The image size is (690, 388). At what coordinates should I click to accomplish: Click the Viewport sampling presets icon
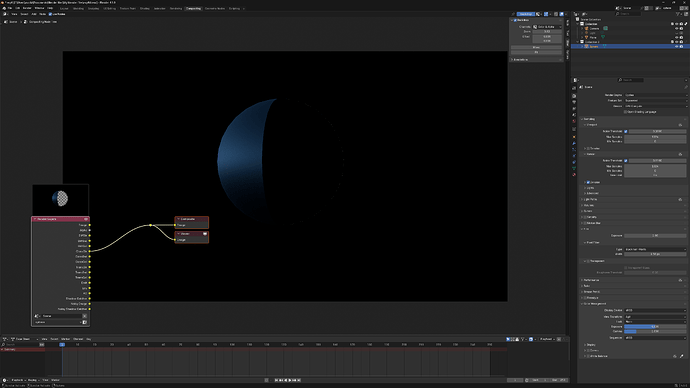pos(680,125)
